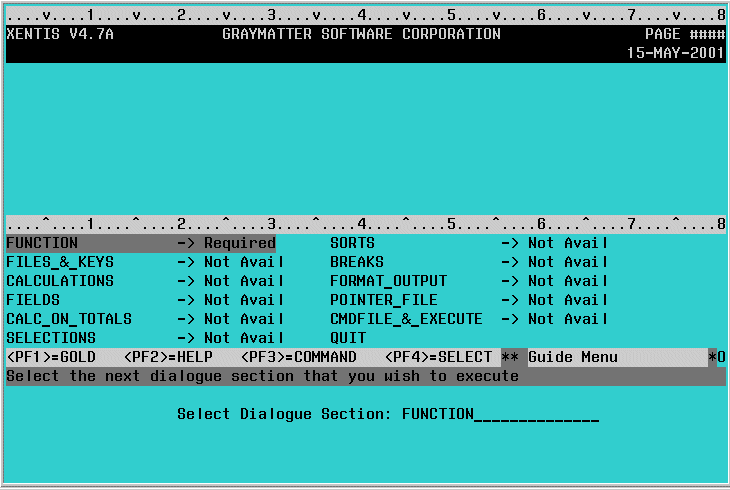Click 'Not Avail' status beside FIELDS
The width and height of the screenshot is (730, 490).
pyautogui.click(x=243, y=300)
